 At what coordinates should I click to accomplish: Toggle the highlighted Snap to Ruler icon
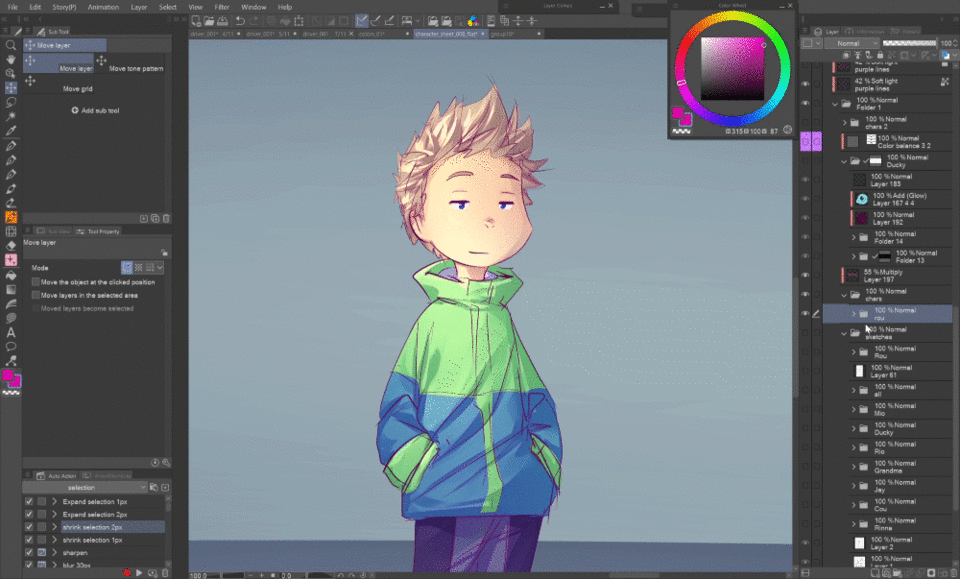tap(362, 21)
